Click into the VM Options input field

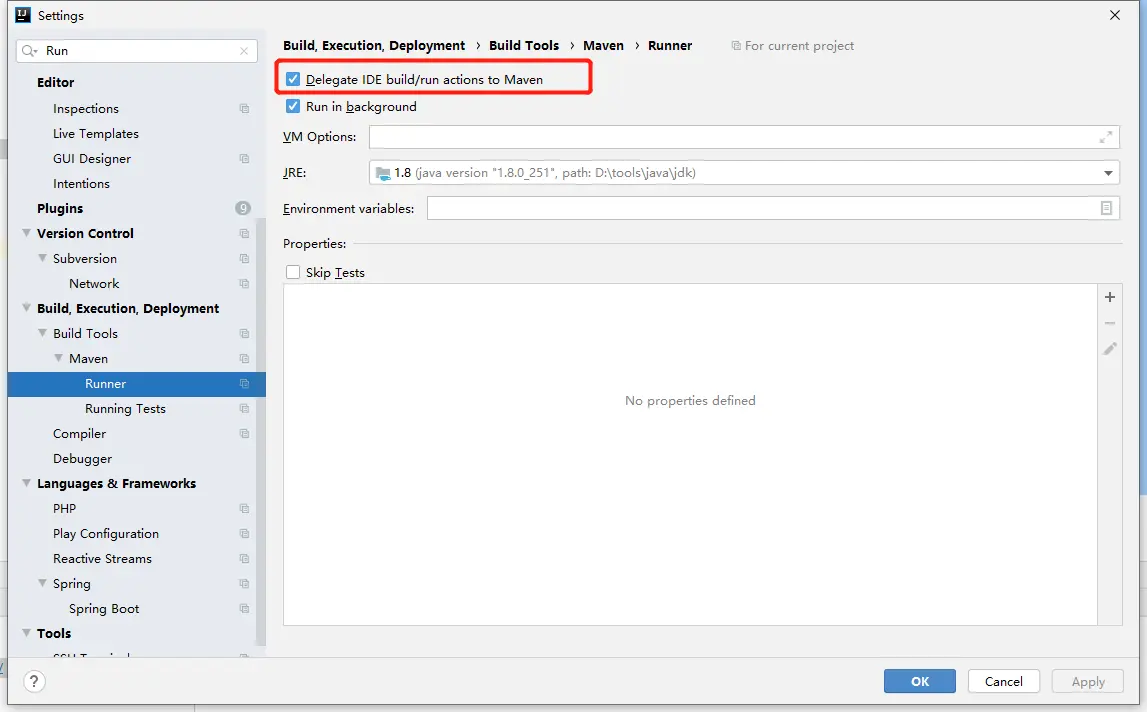tap(730, 137)
